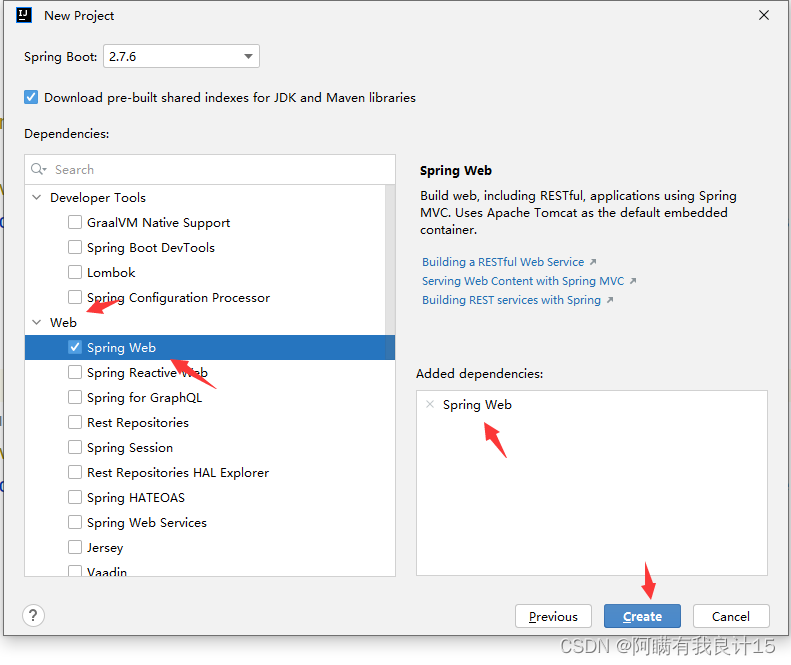Uncheck the Spring Web checkbox
The height and width of the screenshot is (665, 791).
click(75, 347)
